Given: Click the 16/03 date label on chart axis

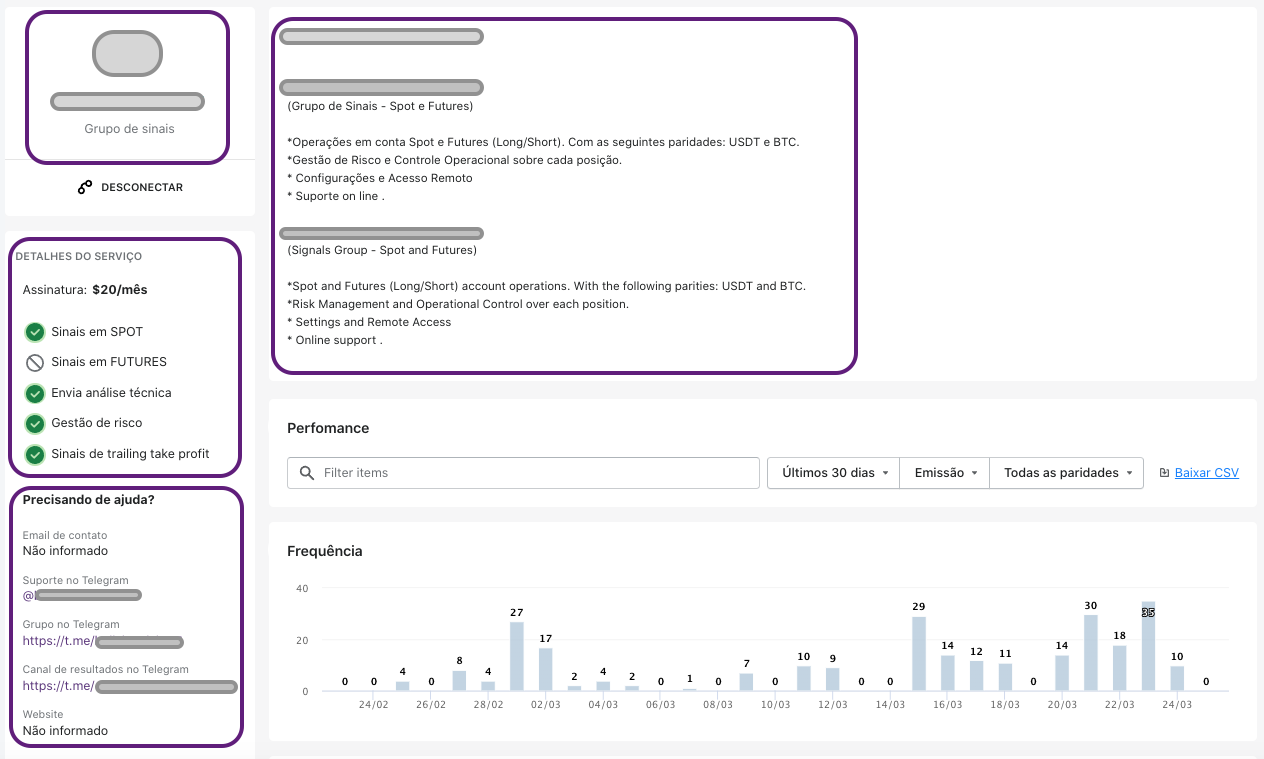Looking at the screenshot, I should pyautogui.click(x=947, y=704).
